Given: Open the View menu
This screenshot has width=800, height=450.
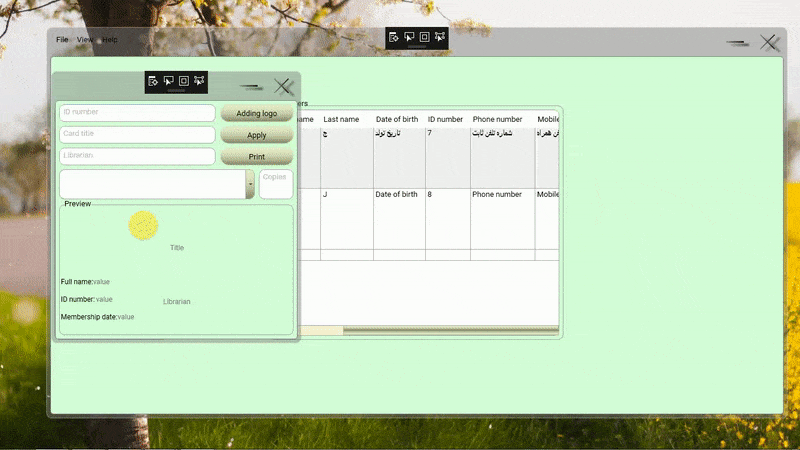Looking at the screenshot, I should click(85, 39).
